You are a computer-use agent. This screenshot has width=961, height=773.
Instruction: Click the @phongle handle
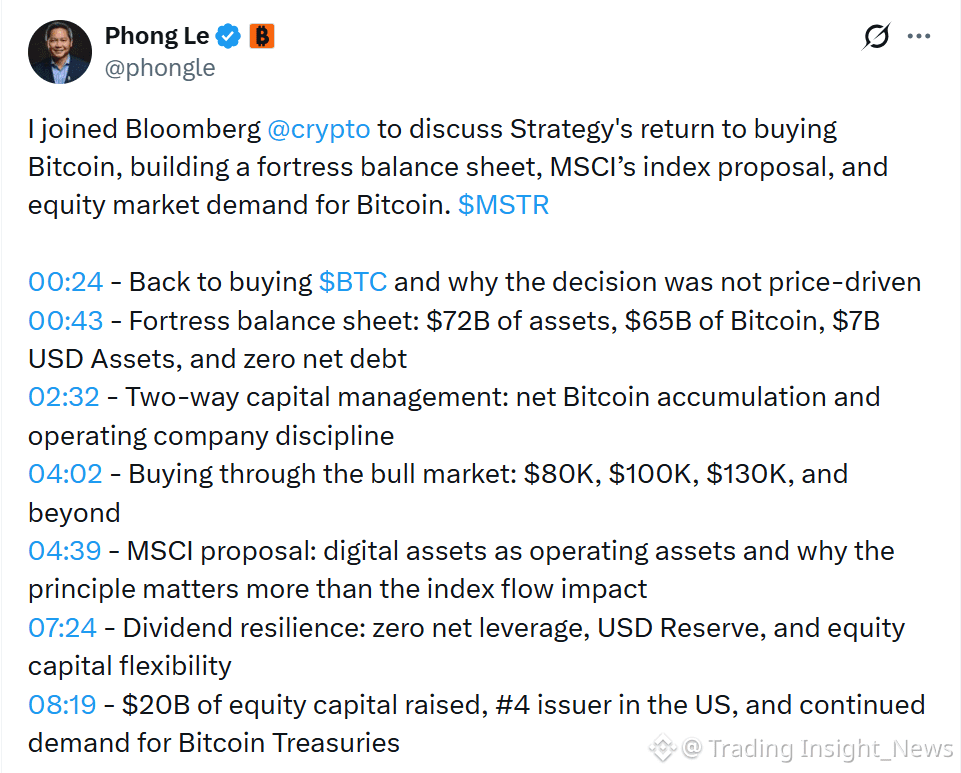160,67
